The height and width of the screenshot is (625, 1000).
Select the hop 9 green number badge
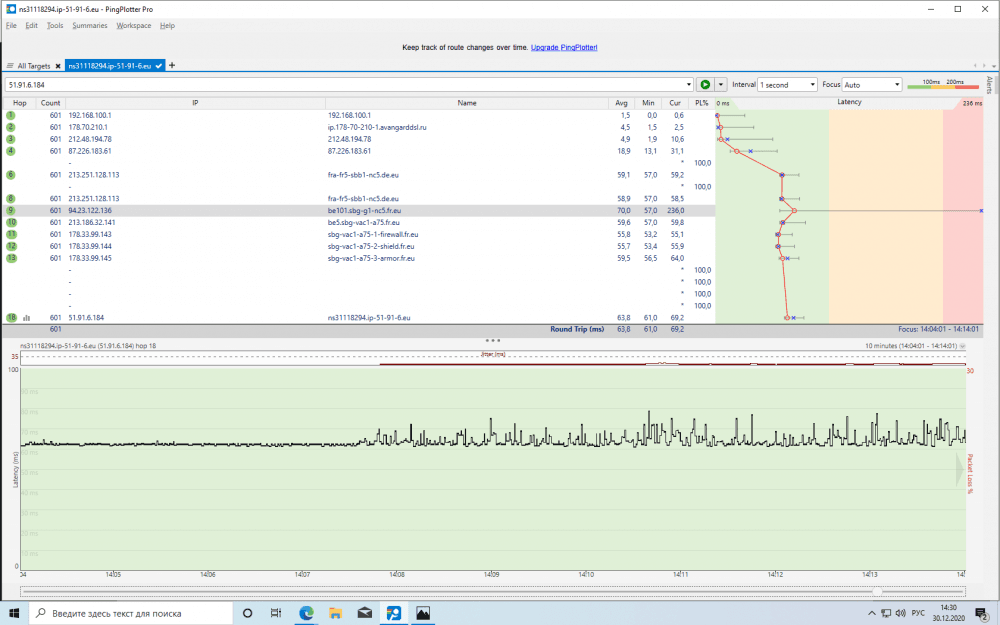pyautogui.click(x=11, y=211)
